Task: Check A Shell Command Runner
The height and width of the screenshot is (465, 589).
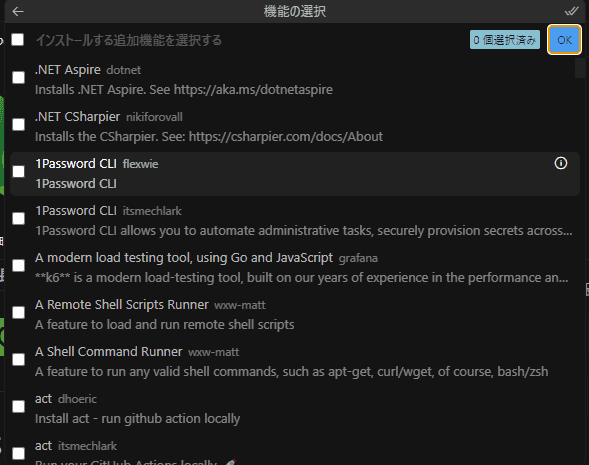Action: (x=18, y=359)
